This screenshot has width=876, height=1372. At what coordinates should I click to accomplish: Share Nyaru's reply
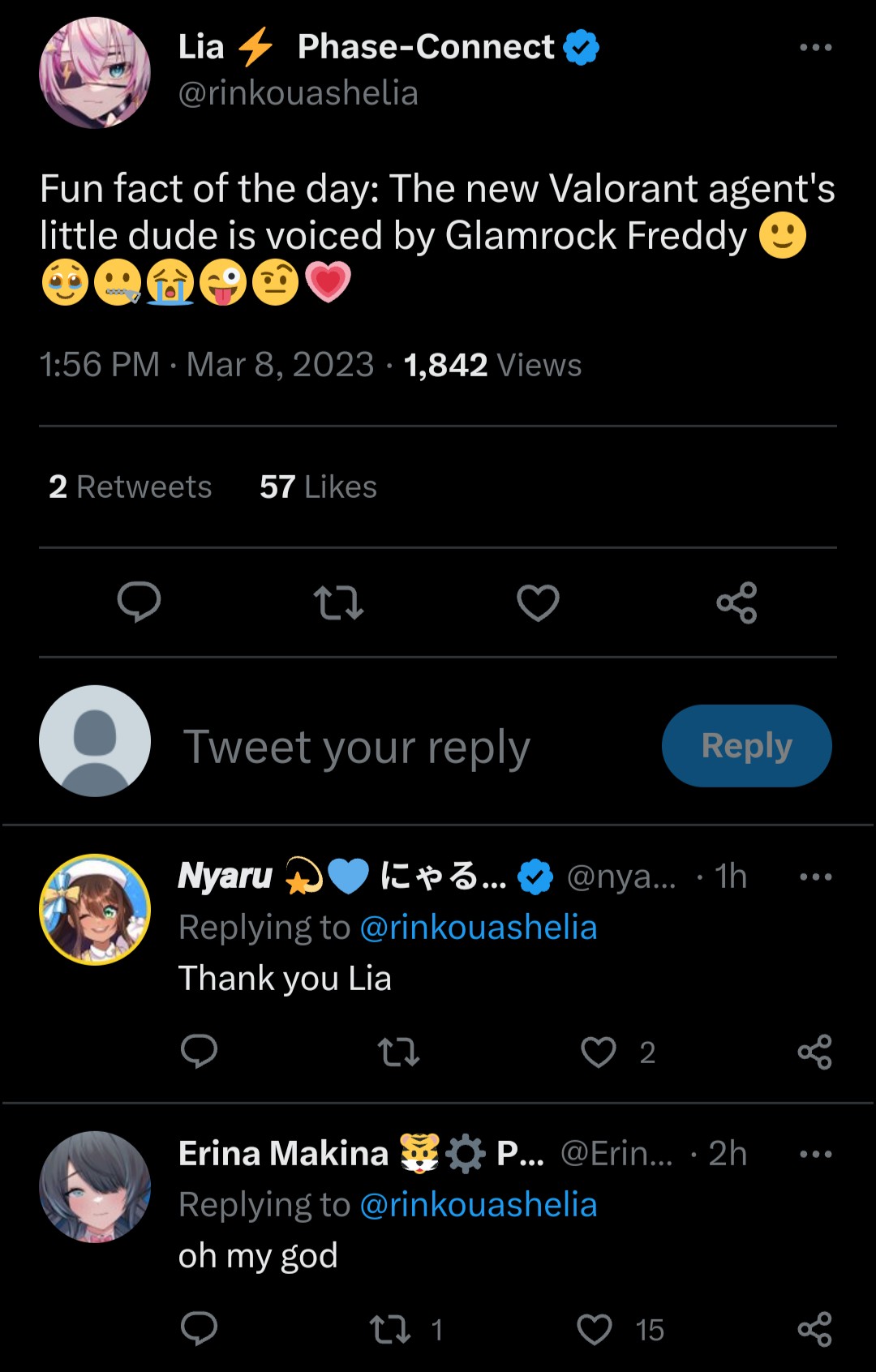point(814,1052)
